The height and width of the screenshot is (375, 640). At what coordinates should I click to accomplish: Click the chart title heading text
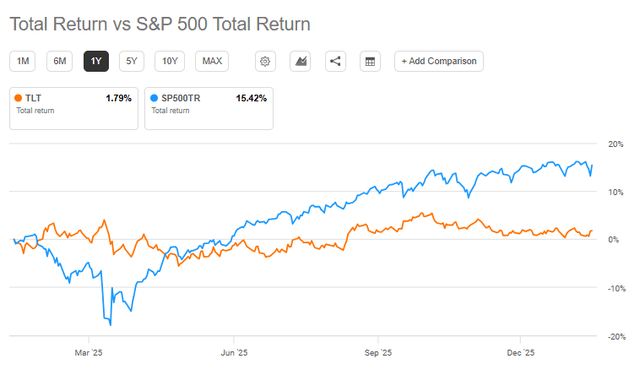160,24
